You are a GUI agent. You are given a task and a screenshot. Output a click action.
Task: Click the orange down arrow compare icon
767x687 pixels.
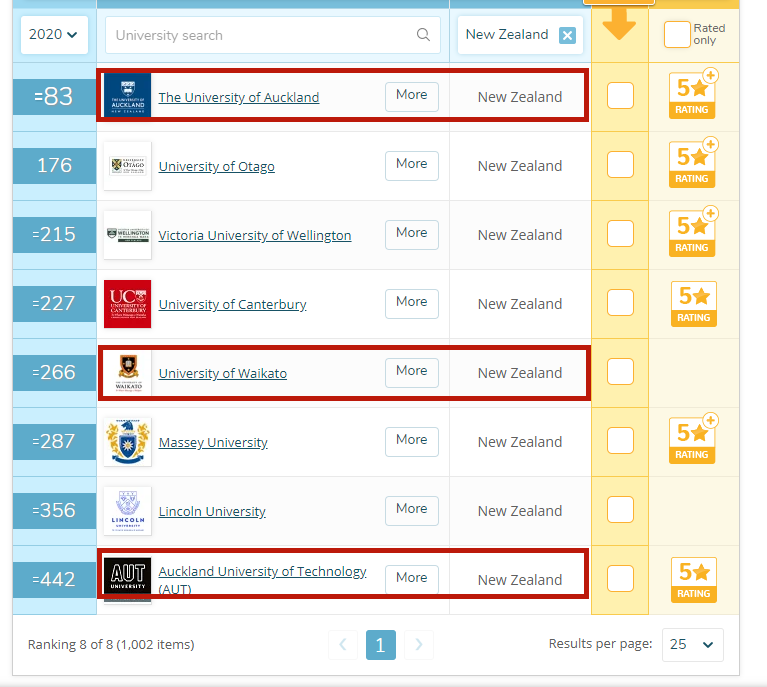(619, 23)
